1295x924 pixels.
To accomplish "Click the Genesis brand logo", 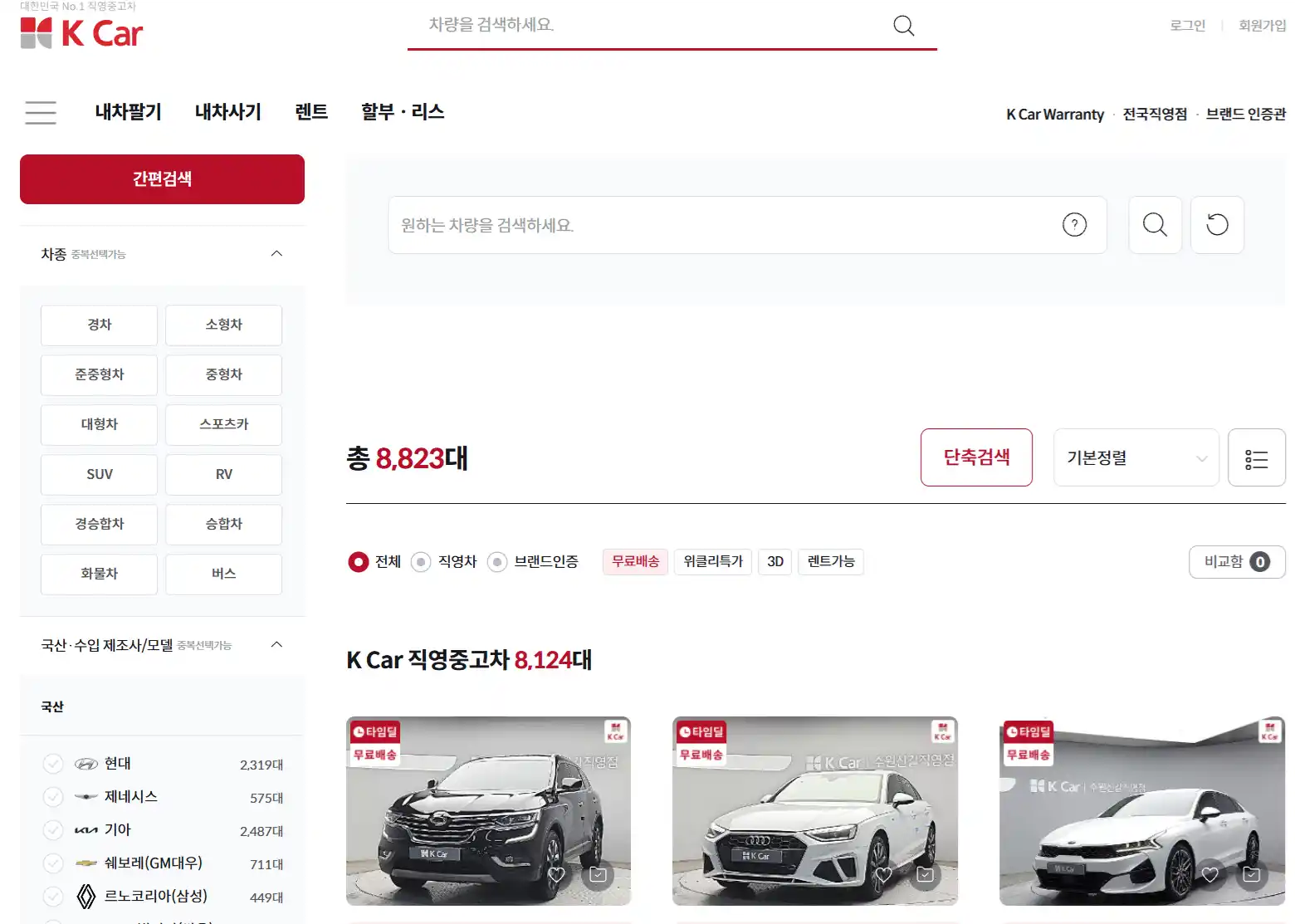I will pyautogui.click(x=86, y=797).
